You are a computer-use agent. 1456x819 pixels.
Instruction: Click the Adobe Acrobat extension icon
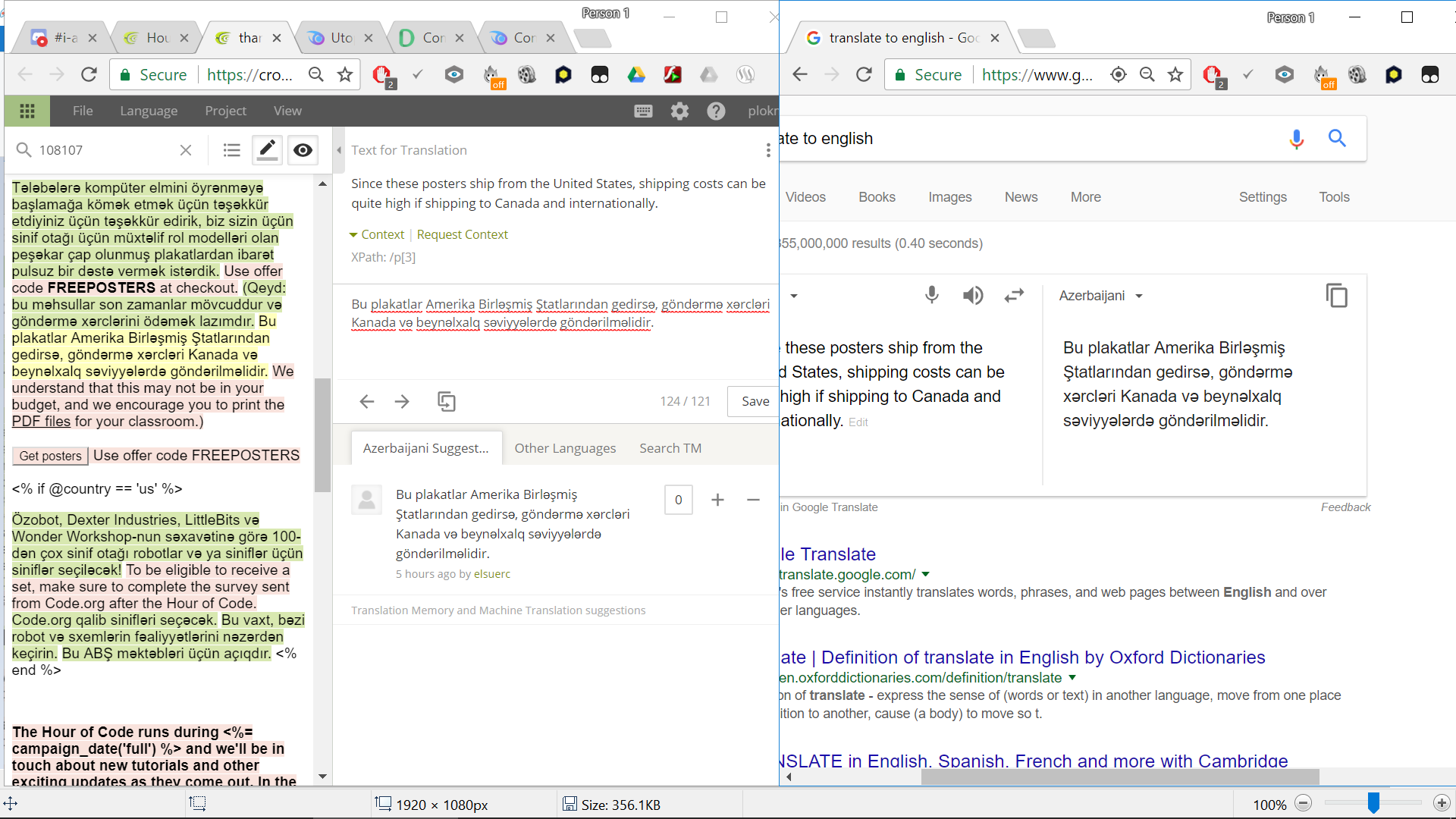(x=673, y=74)
